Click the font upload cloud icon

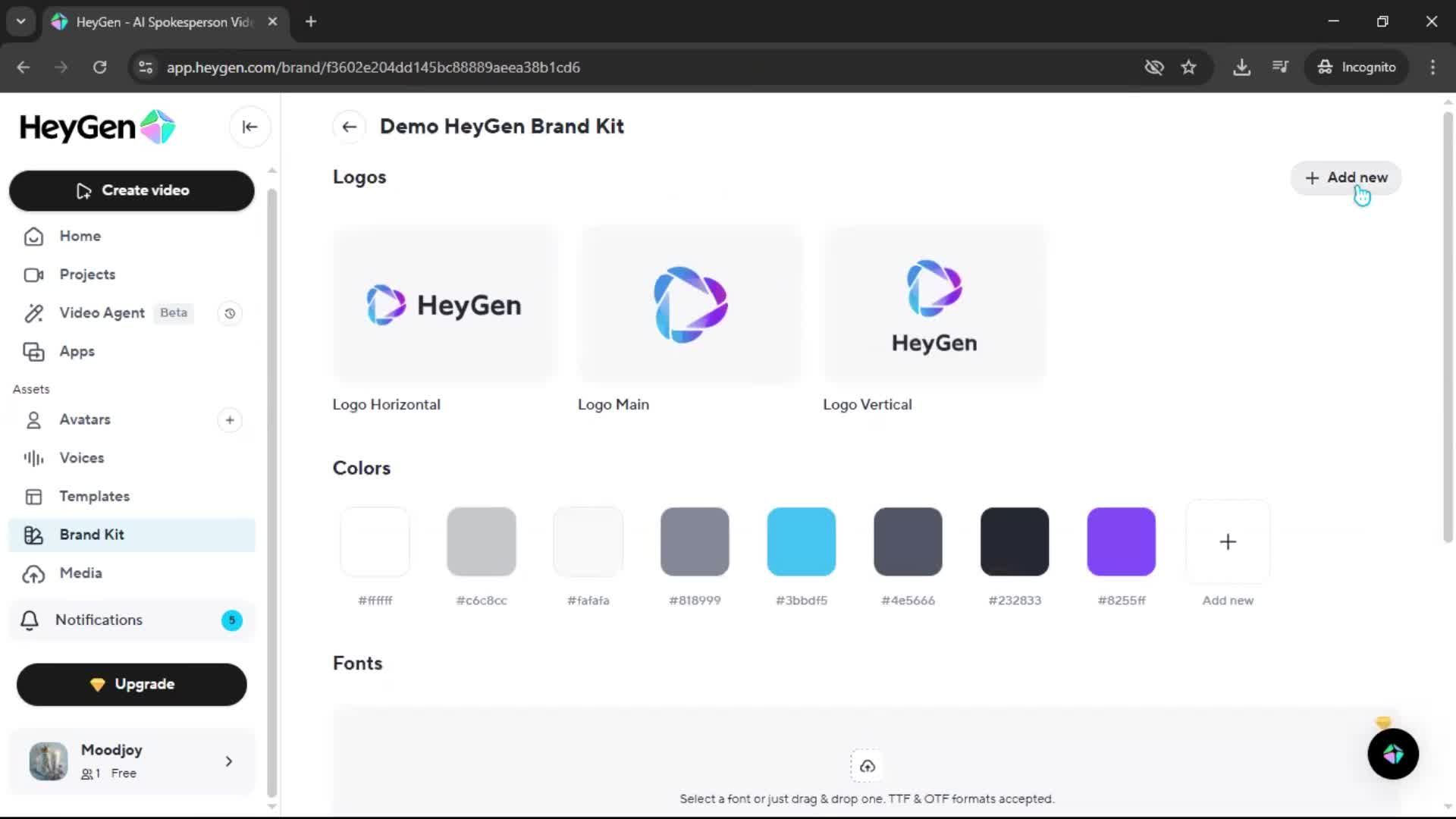867,766
